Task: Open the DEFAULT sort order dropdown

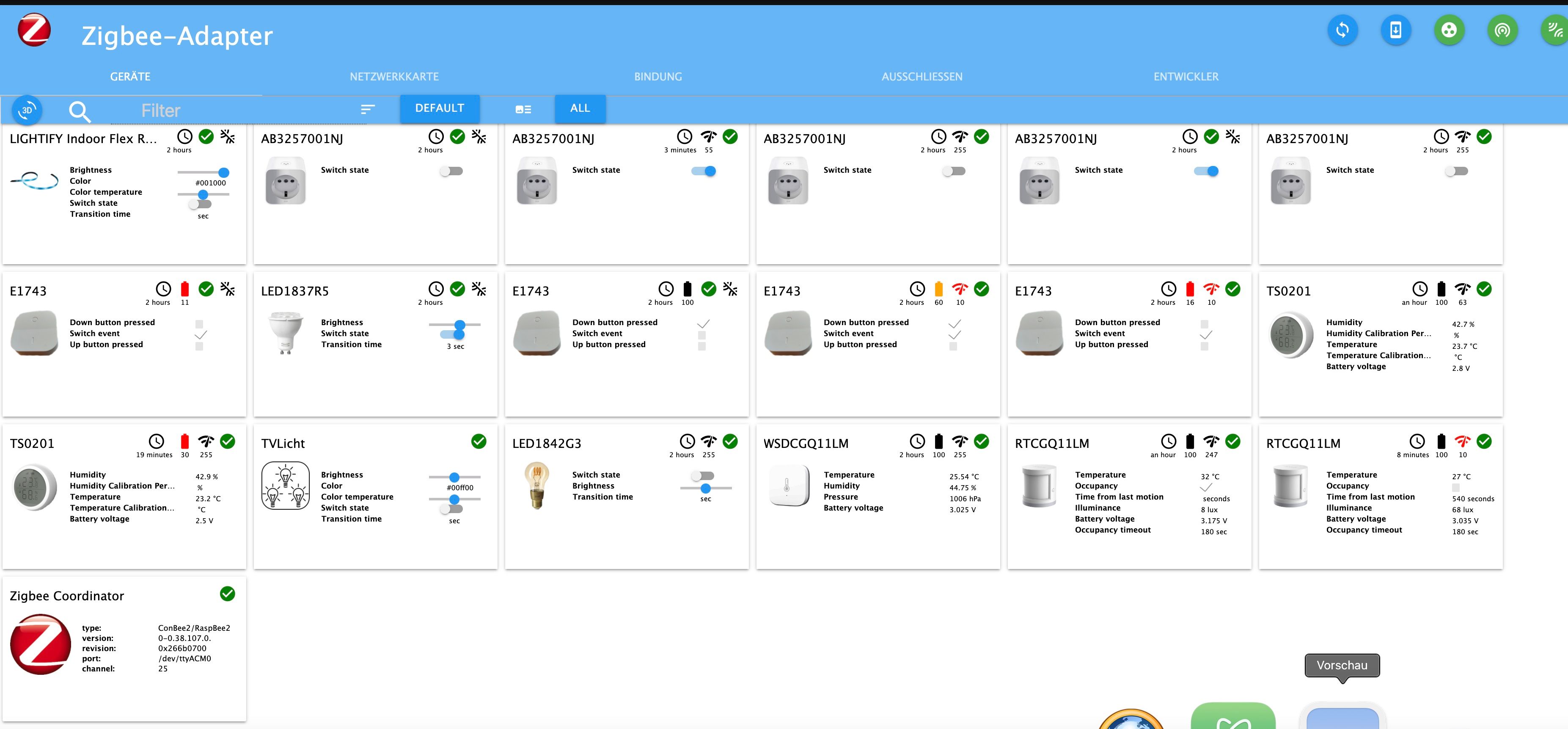Action: point(440,108)
